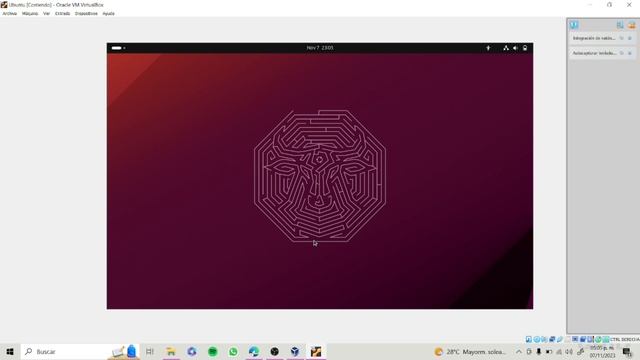This screenshot has width=640, height=360.
Task: Click the keyboard capture indicator beside CTRL DERECHA
Action: pos(606,340)
